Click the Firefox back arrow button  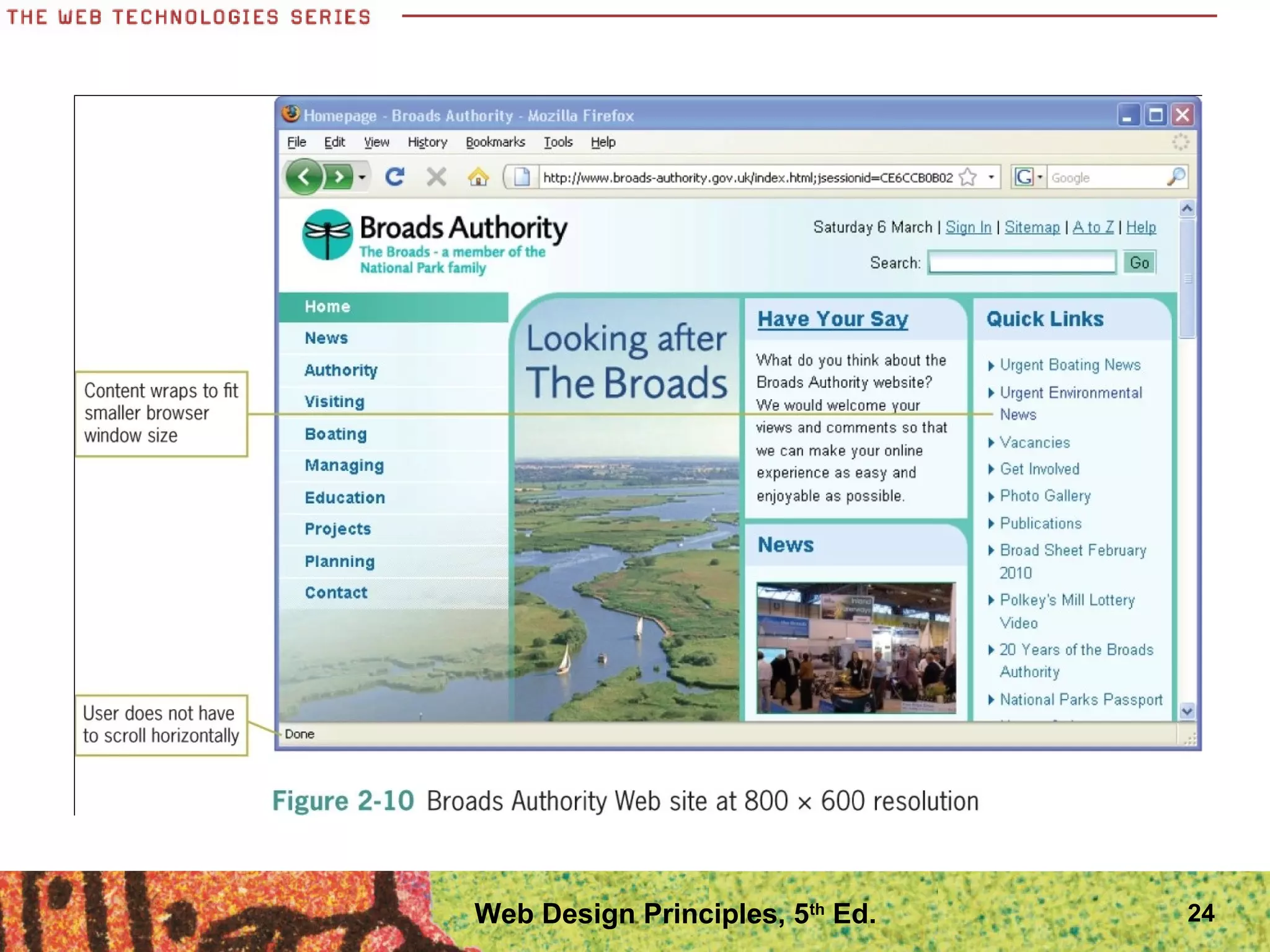[304, 177]
